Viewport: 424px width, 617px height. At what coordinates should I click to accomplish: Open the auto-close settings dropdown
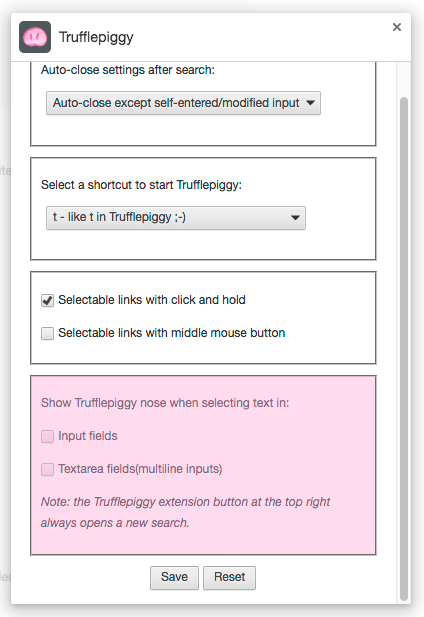pos(183,103)
